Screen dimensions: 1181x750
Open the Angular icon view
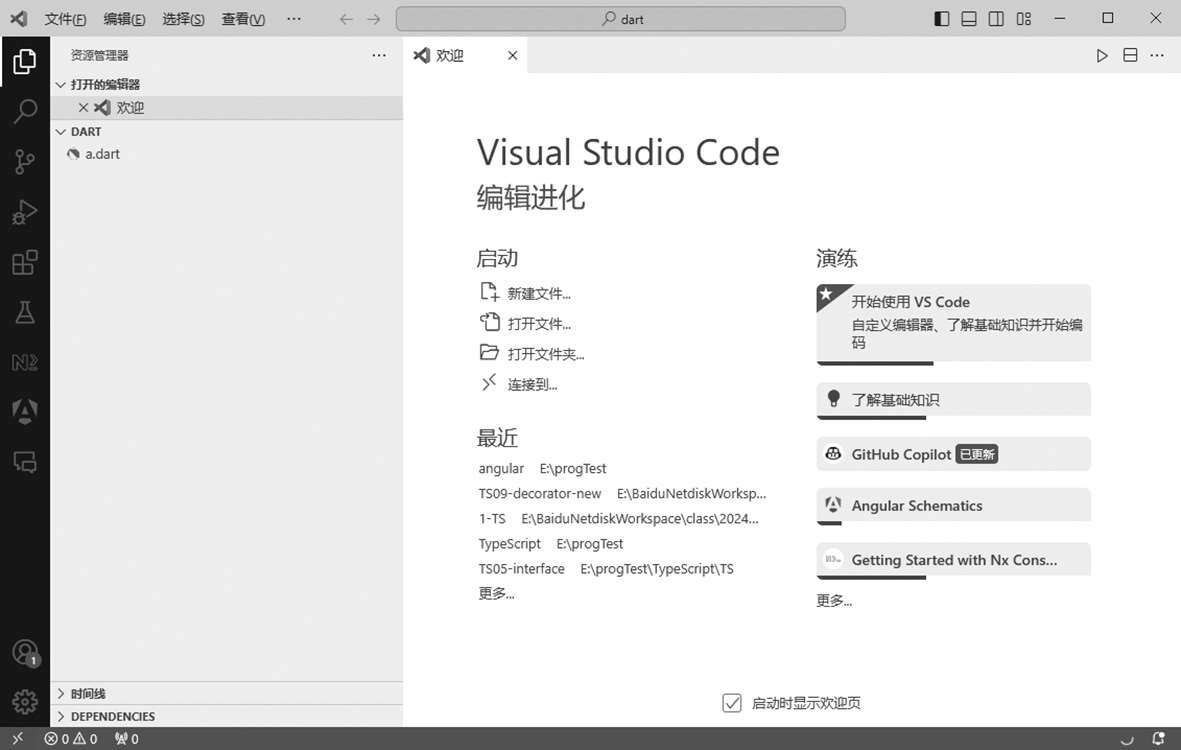pyautogui.click(x=25, y=411)
